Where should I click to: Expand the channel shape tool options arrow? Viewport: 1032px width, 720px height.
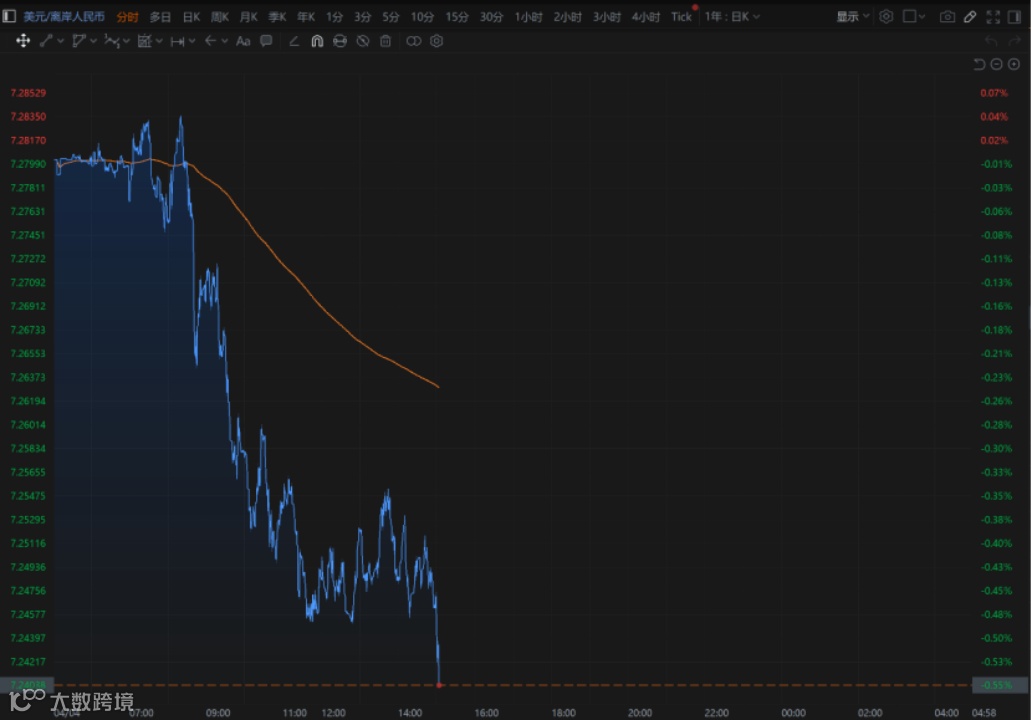coord(93,41)
